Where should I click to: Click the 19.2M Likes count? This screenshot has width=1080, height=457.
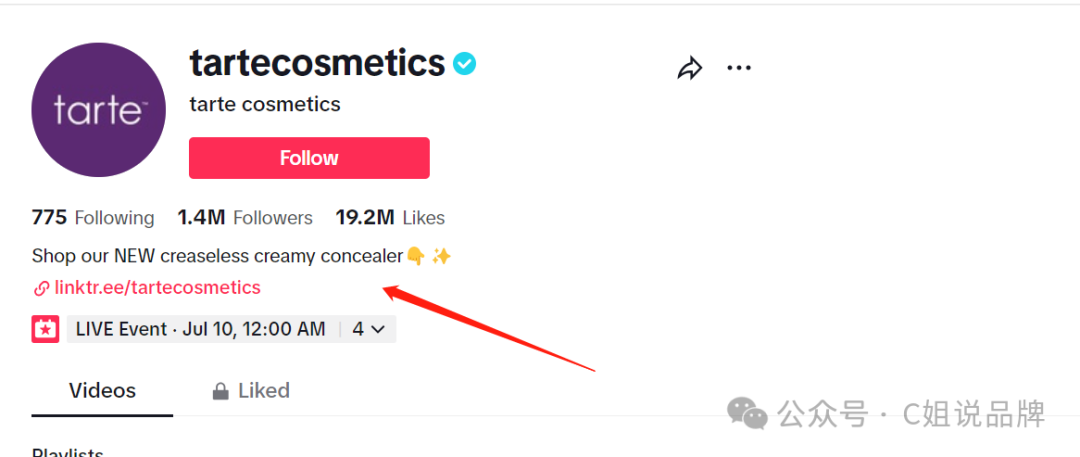click(390, 218)
